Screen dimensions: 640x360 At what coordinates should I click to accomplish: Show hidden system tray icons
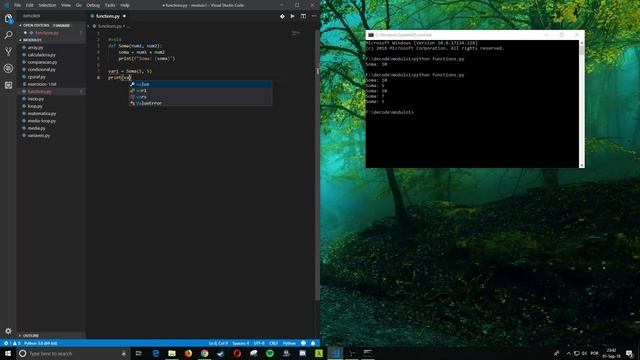point(568,353)
